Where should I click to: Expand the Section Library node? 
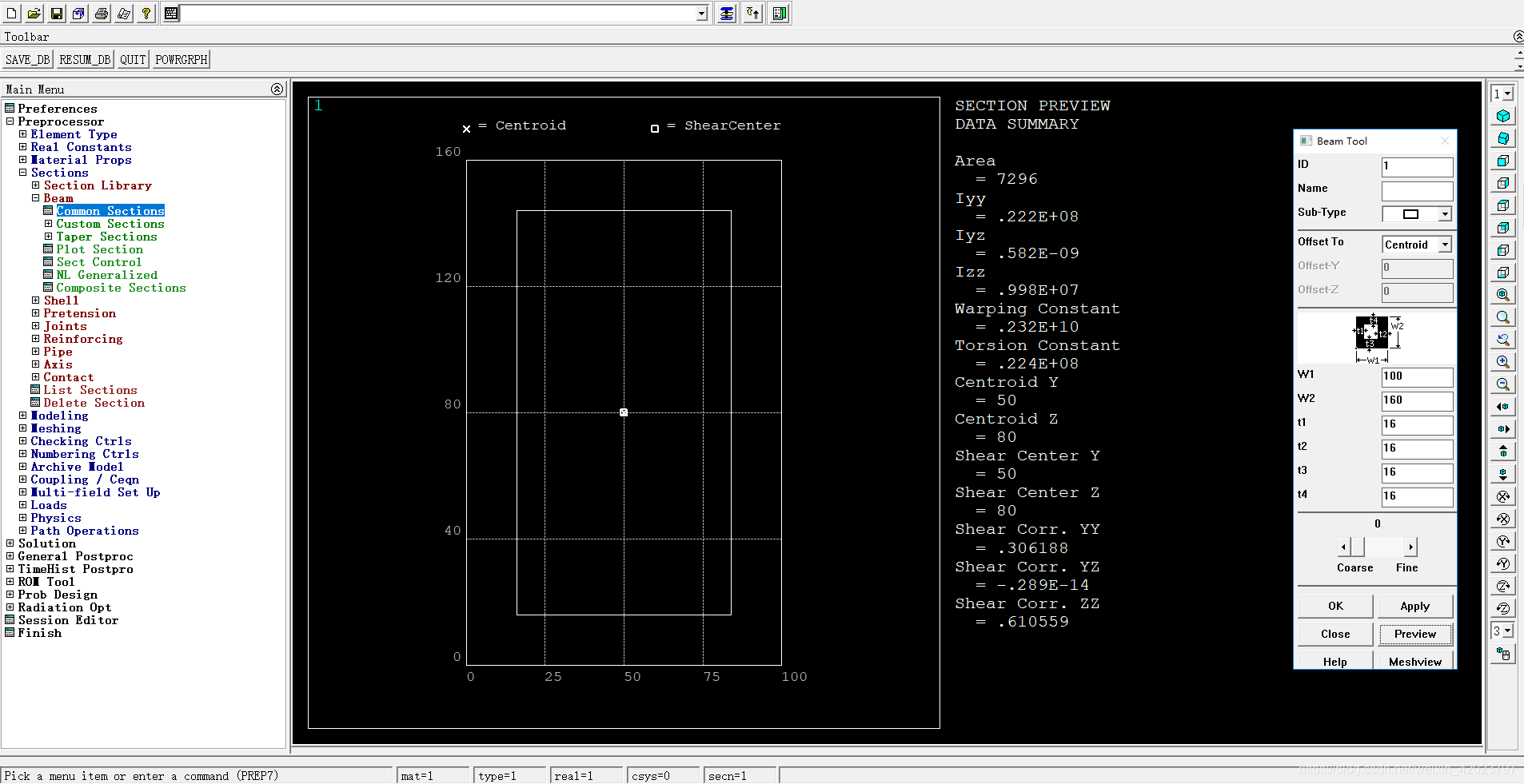[36, 185]
